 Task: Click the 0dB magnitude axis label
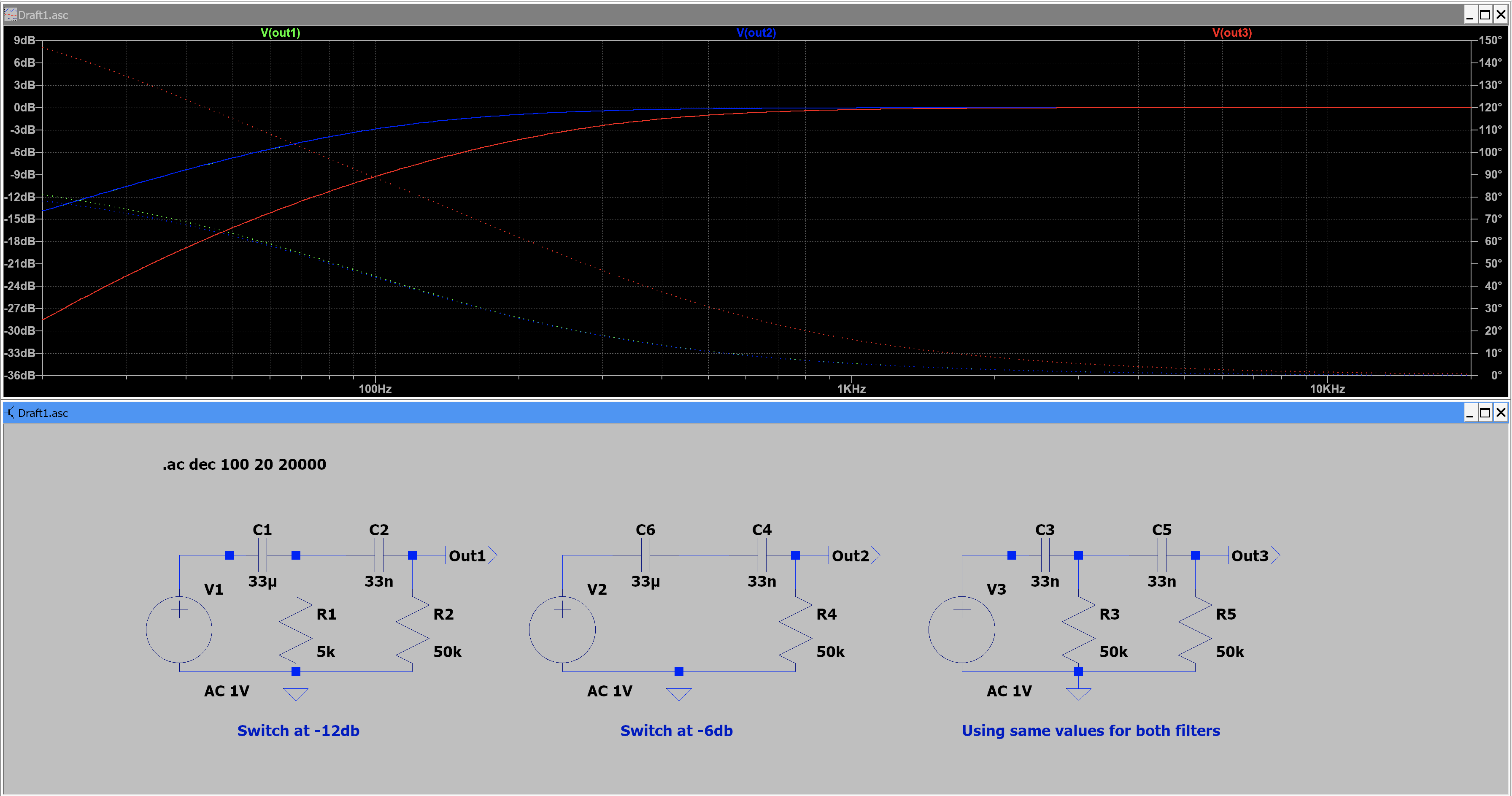[24, 108]
